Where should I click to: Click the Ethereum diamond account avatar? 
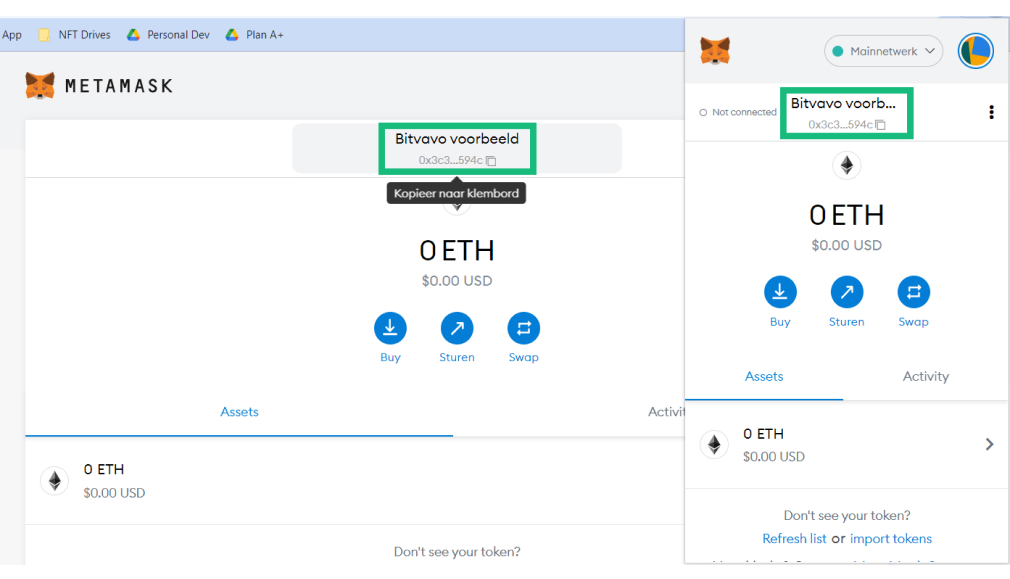pos(847,165)
